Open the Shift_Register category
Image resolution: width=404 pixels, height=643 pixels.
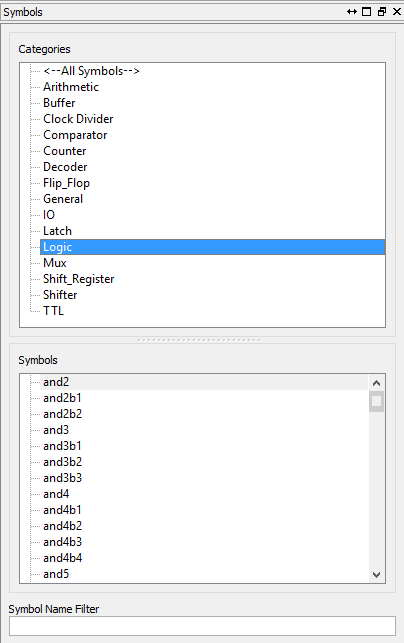click(78, 279)
